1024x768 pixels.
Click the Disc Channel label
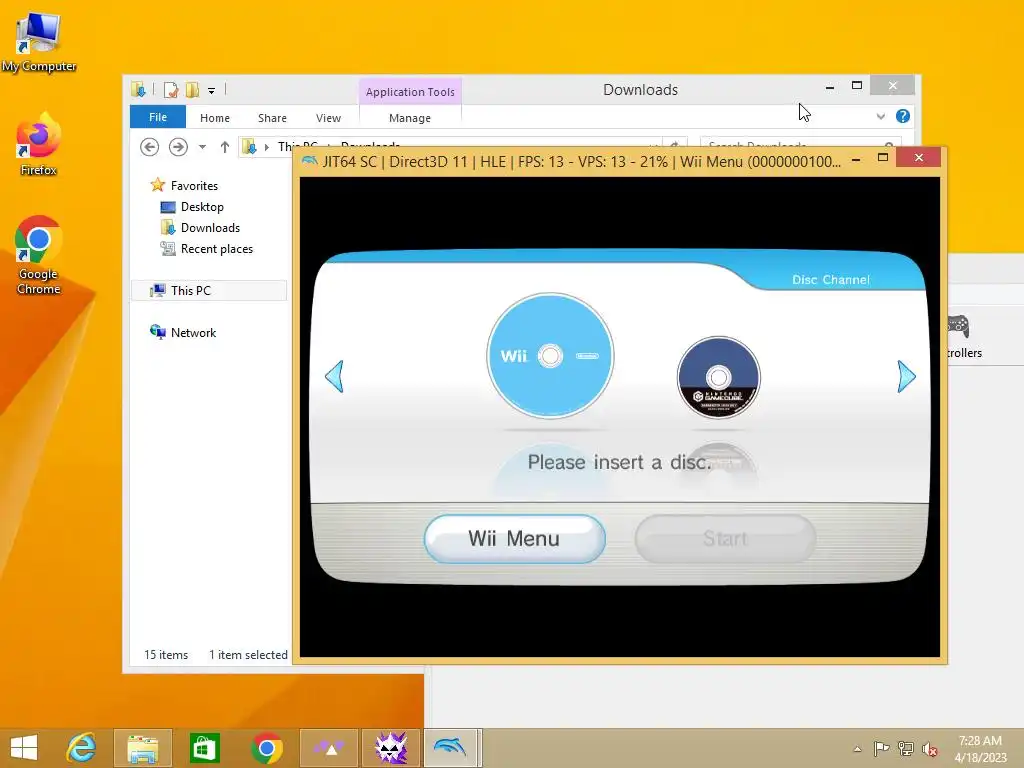(x=831, y=280)
